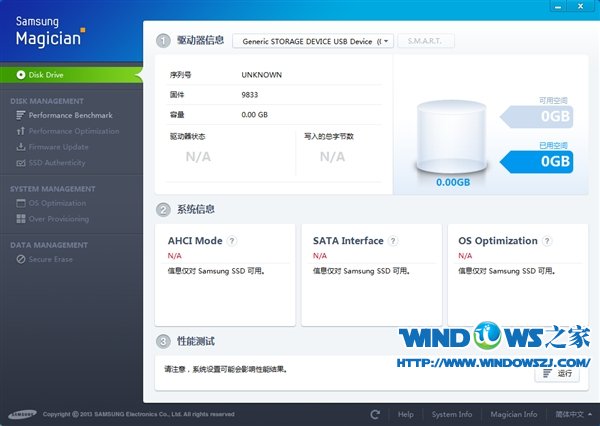Image resolution: width=600 pixels, height=426 pixels.
Task: Click the OS Optimization sidebar icon
Action: pyautogui.click(x=20, y=203)
